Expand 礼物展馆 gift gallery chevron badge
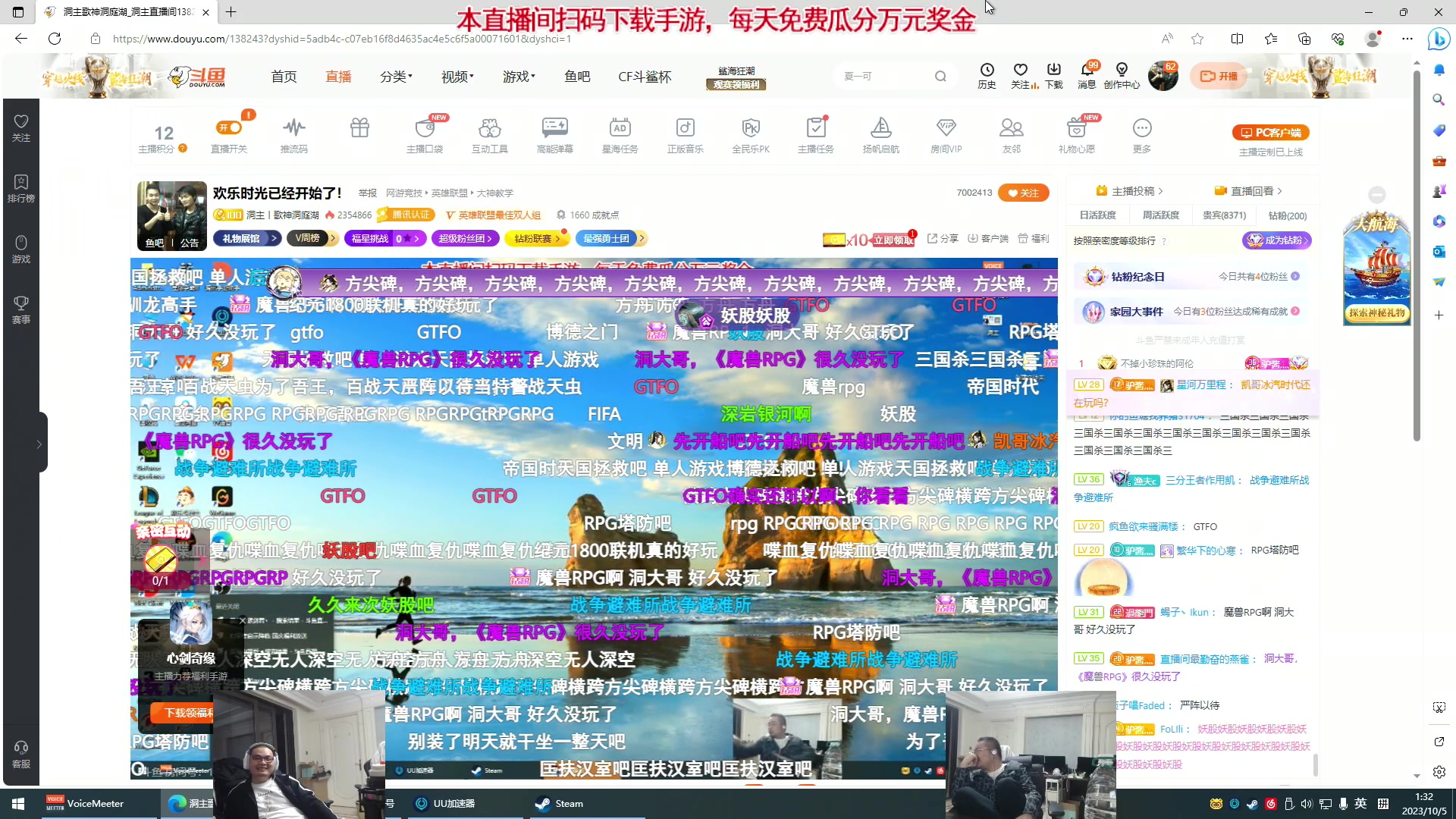This screenshot has height=819, width=1456. (247, 238)
